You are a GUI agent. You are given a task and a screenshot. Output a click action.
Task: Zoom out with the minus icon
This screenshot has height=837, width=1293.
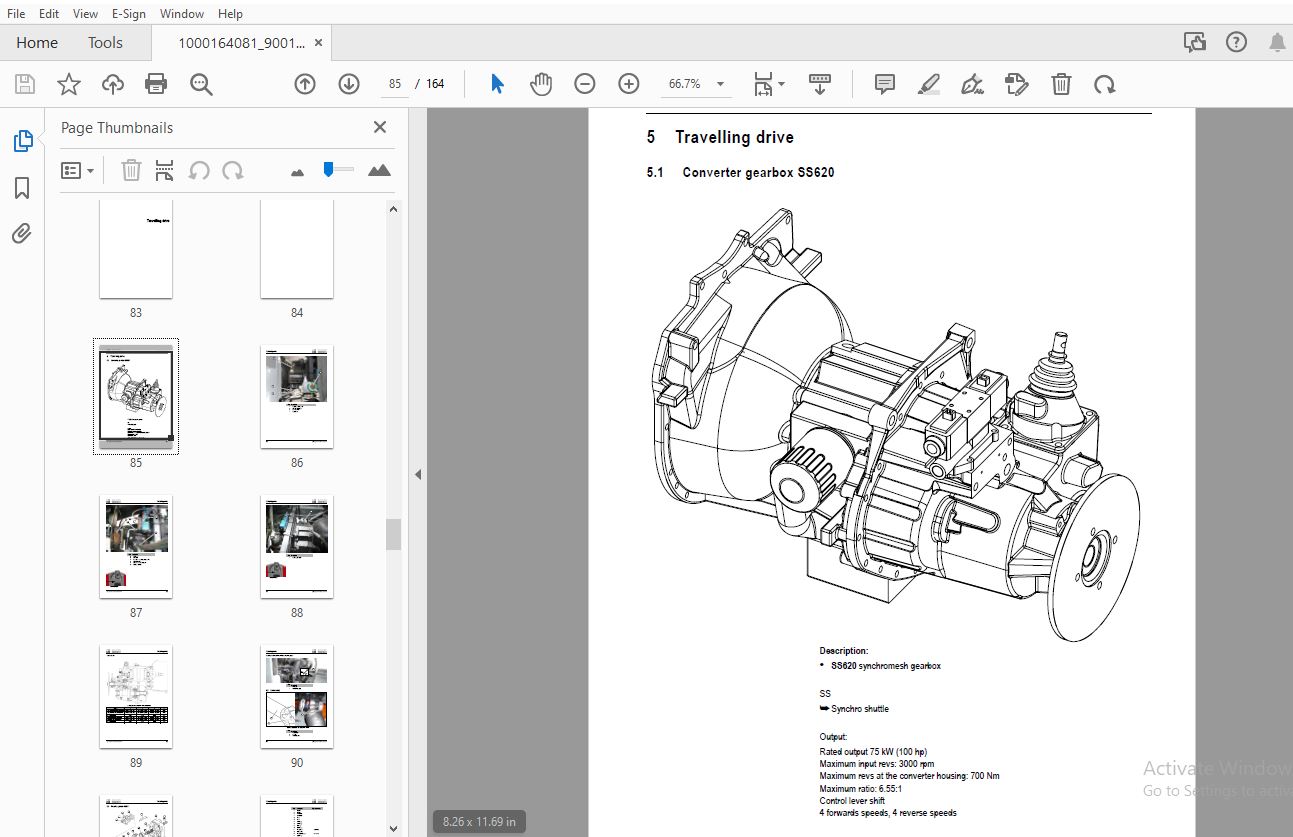(x=585, y=84)
